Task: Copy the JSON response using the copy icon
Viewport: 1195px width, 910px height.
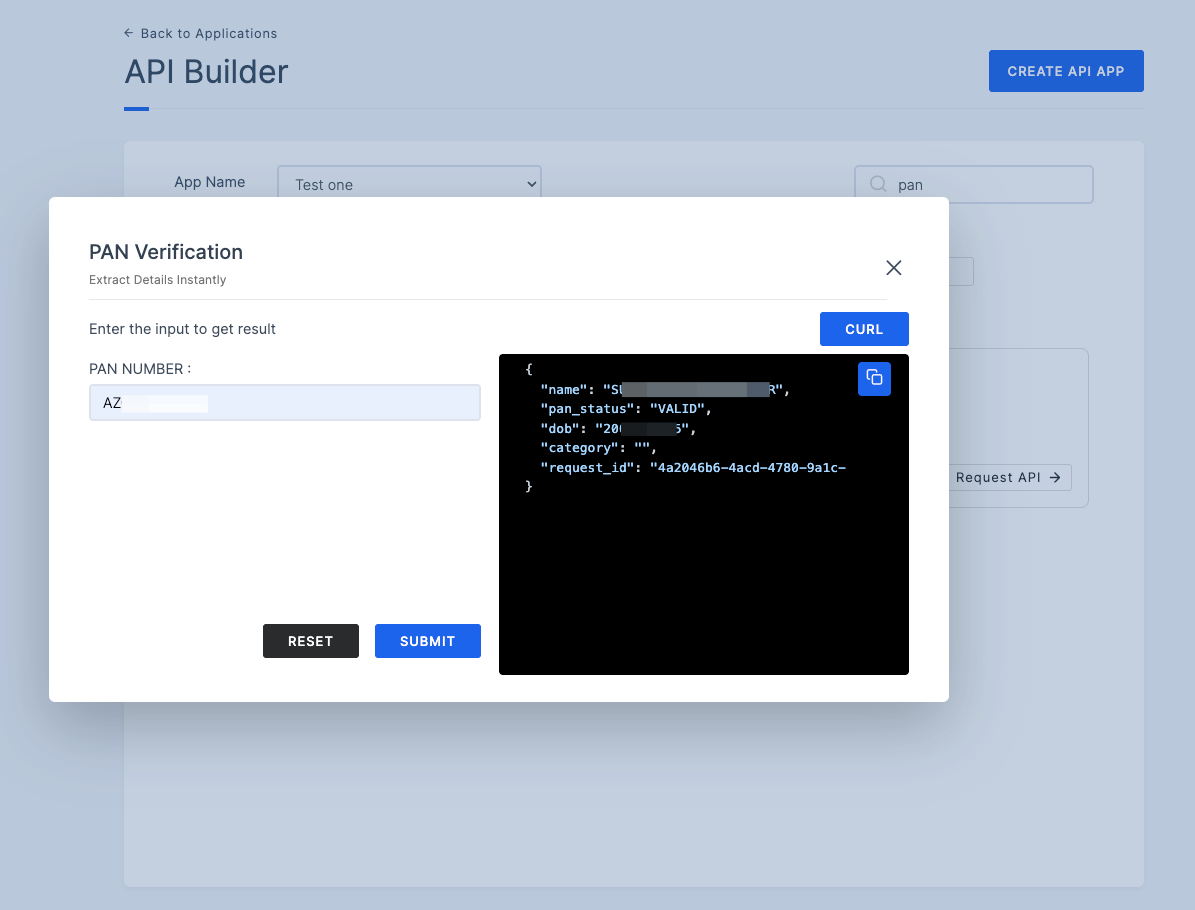Action: 874,378
